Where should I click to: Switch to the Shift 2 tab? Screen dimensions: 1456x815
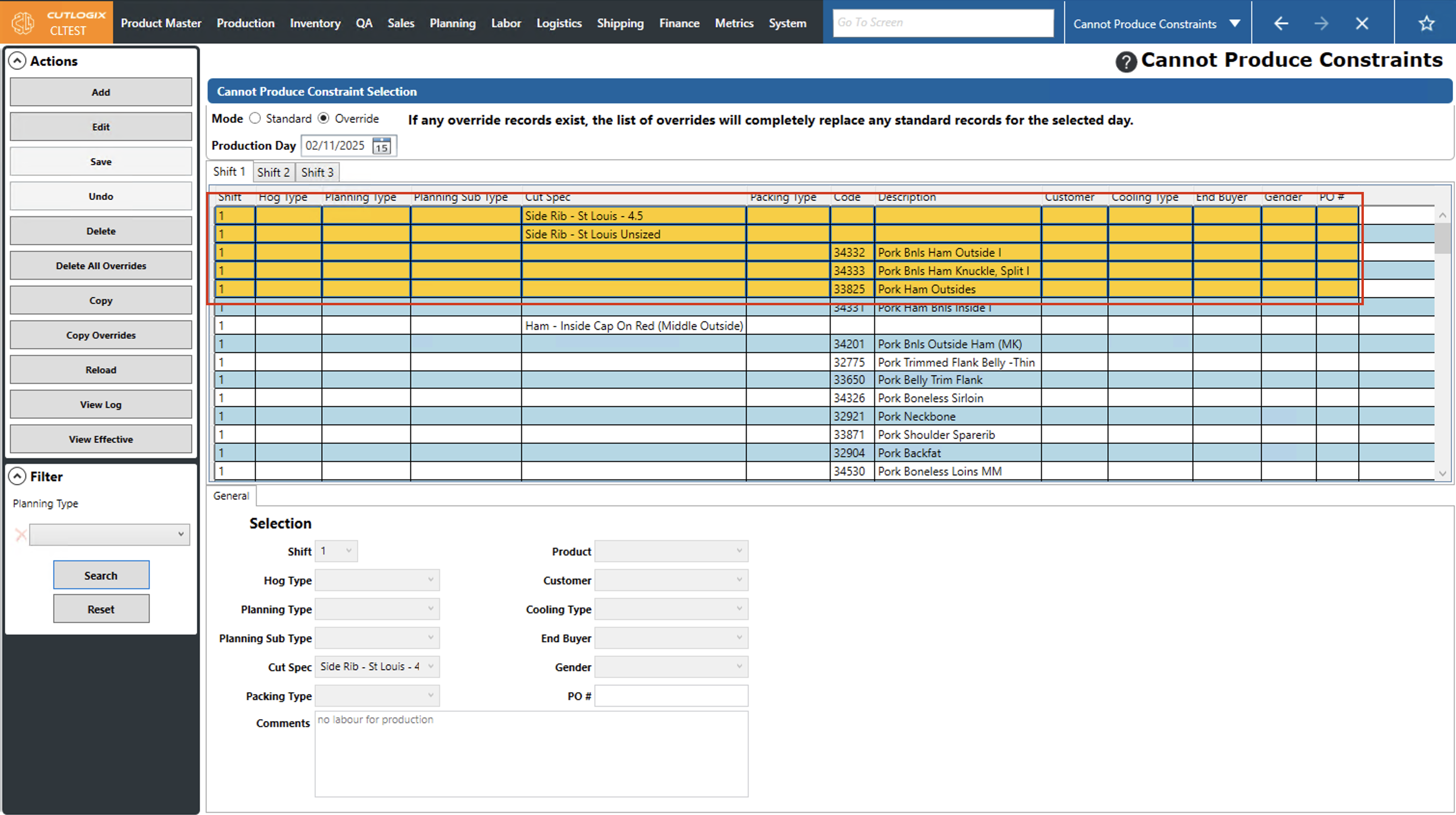click(x=274, y=172)
